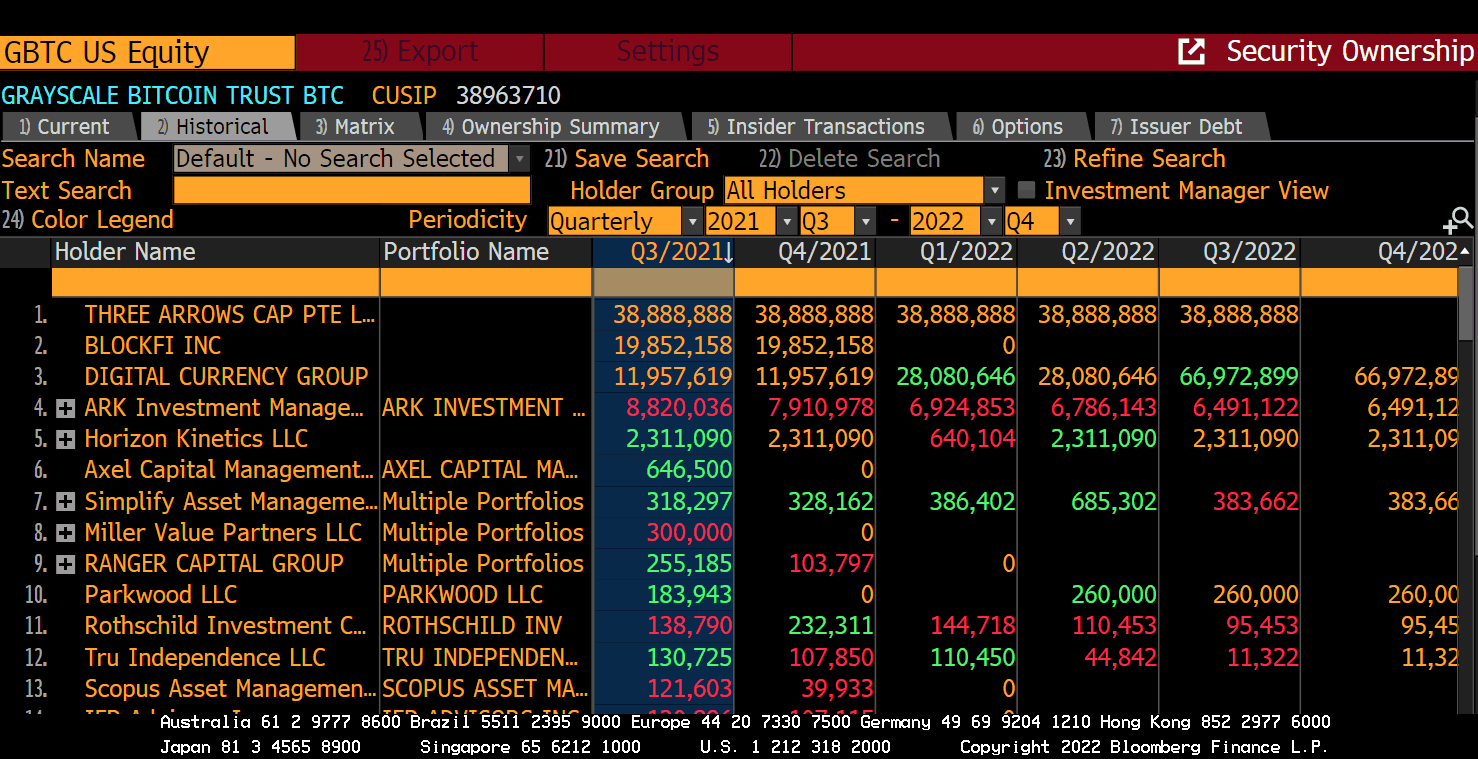Click 19,852,158 in Q3/2021 column

(673, 345)
